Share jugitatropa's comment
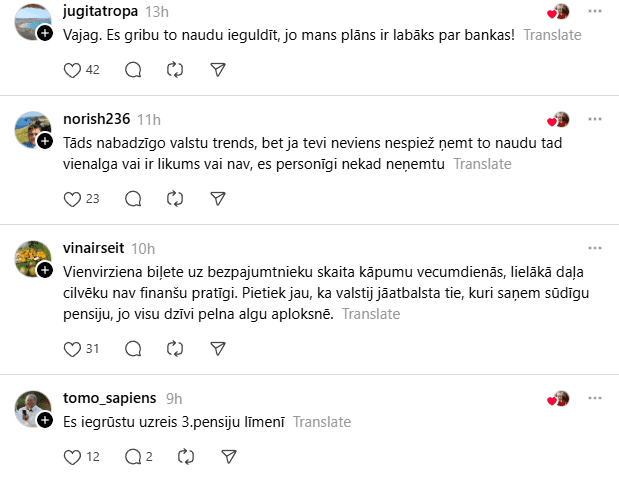This screenshot has height=477, width=619. pyautogui.click(x=218, y=70)
